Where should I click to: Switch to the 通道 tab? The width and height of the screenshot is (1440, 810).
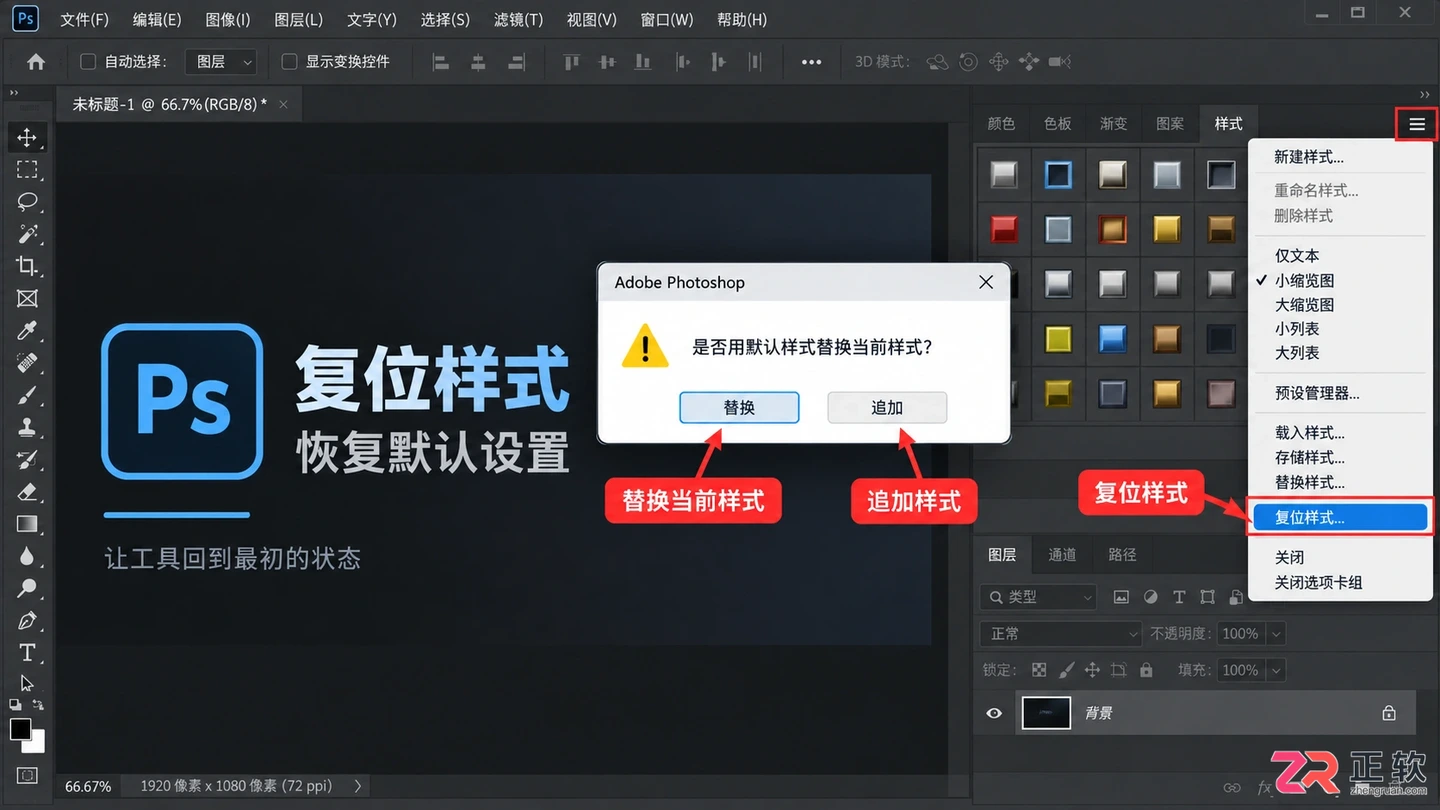click(1062, 555)
